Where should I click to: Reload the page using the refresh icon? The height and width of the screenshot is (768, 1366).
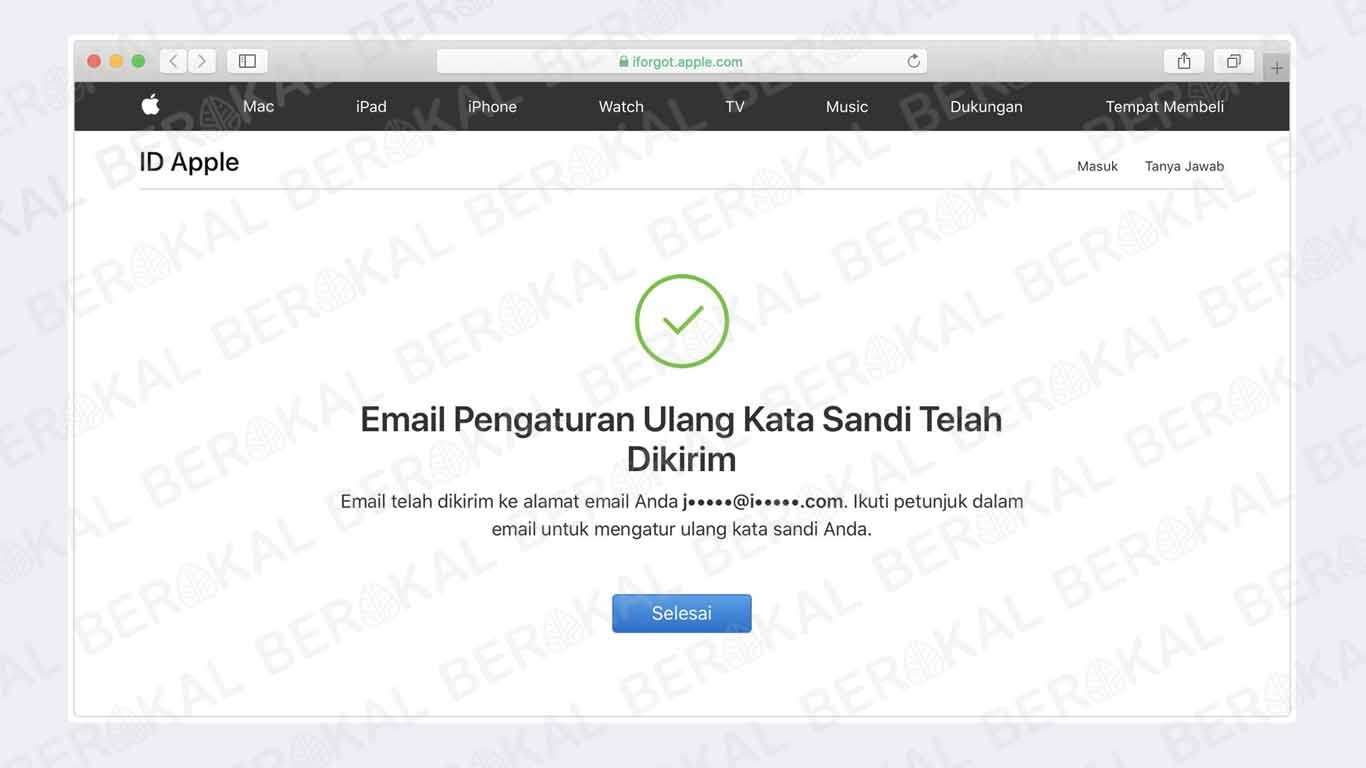tap(913, 61)
